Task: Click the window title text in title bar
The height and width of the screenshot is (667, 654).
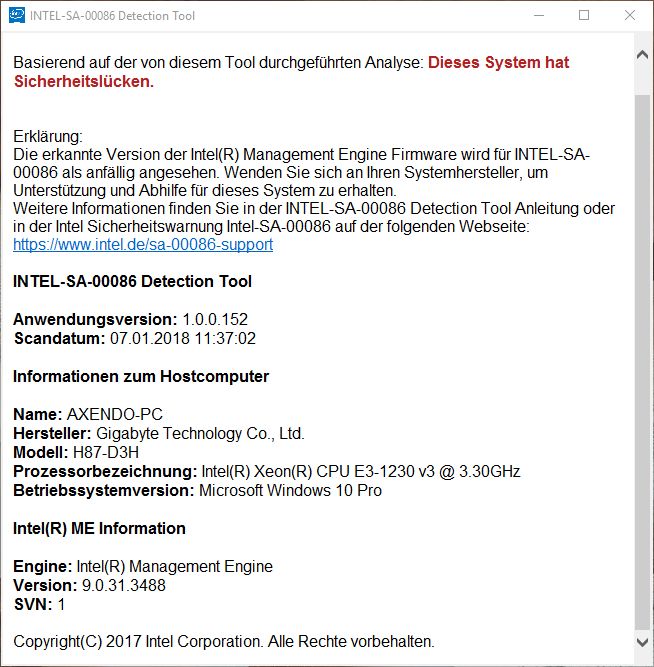Action: pyautogui.click(x=112, y=16)
